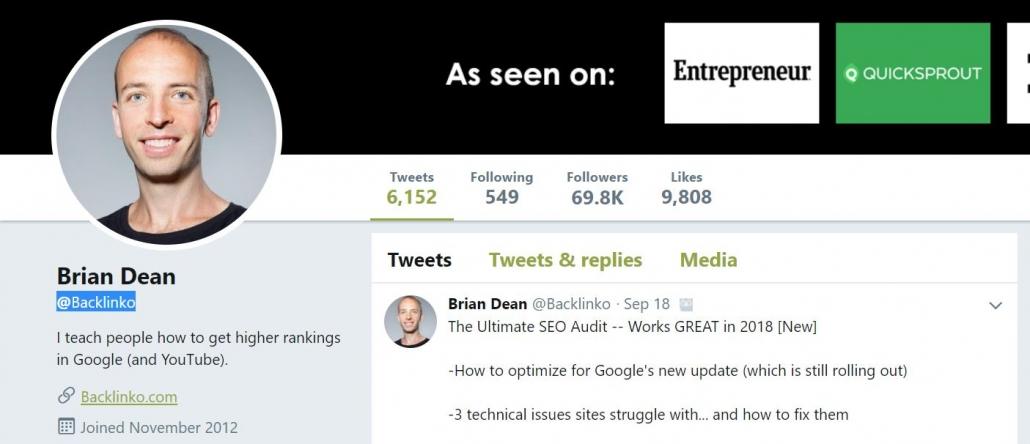1030x444 pixels.
Task: Expand the tweet options chevron menu
Action: tap(995, 305)
